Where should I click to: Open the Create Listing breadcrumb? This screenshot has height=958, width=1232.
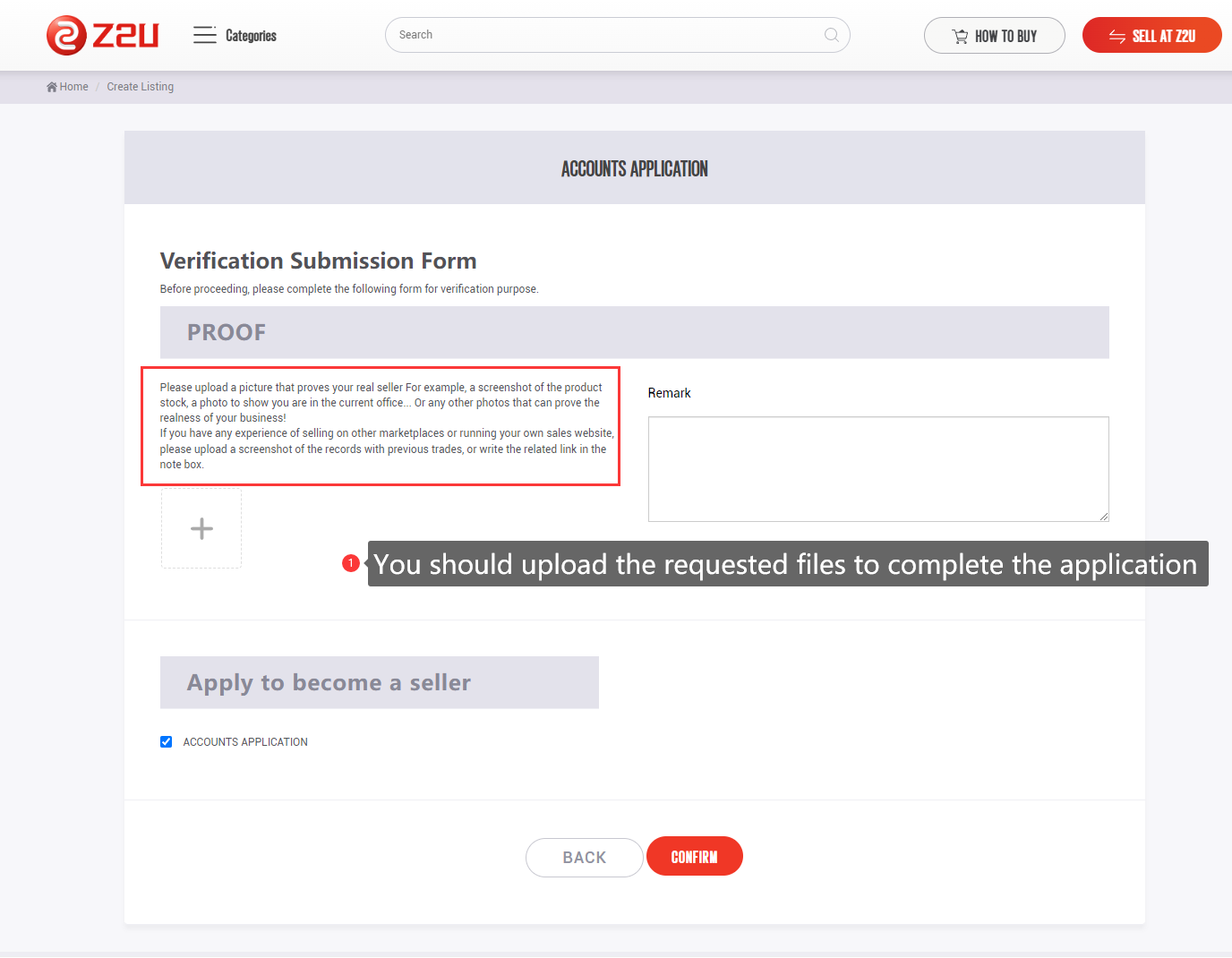click(140, 87)
